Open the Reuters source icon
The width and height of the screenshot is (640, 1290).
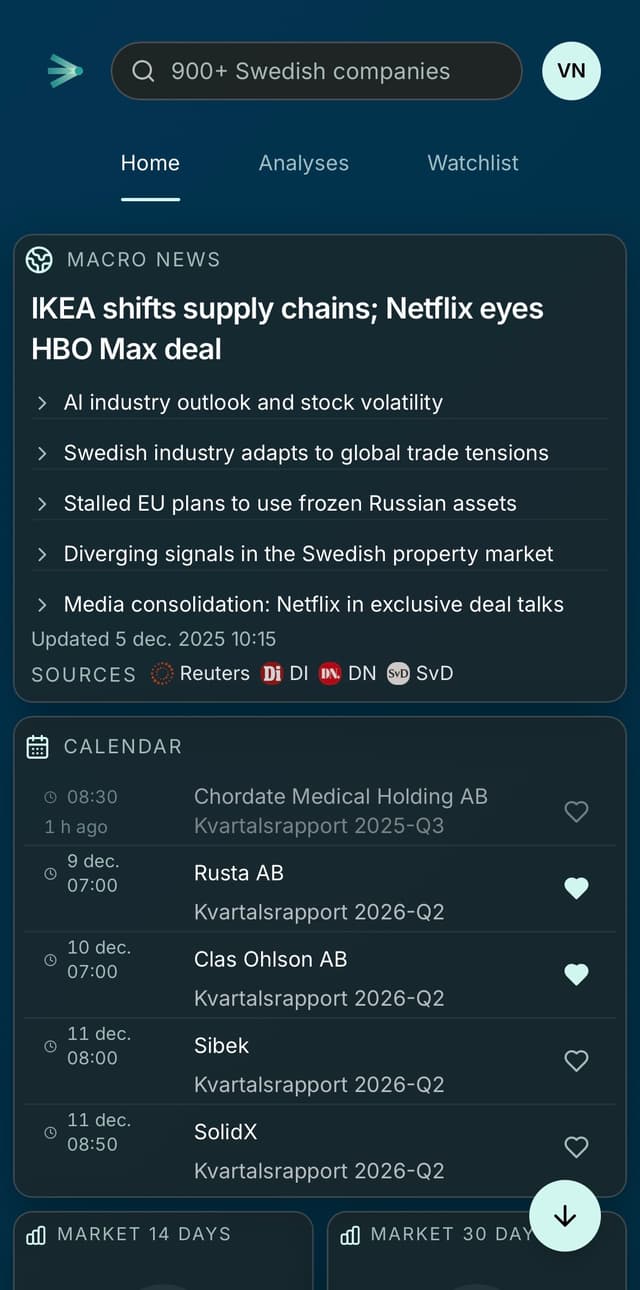[162, 674]
